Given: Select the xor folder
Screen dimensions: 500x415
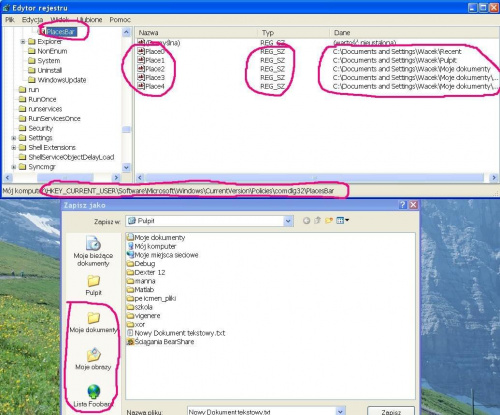Looking at the screenshot, I should [x=136, y=324].
